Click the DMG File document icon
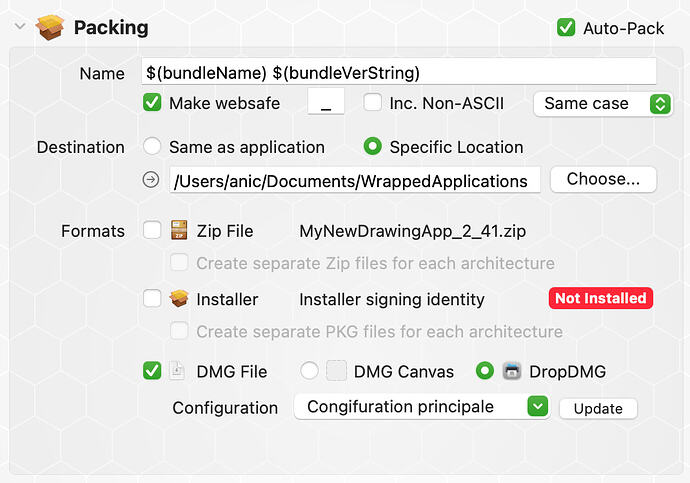This screenshot has width=690, height=483. click(x=177, y=370)
